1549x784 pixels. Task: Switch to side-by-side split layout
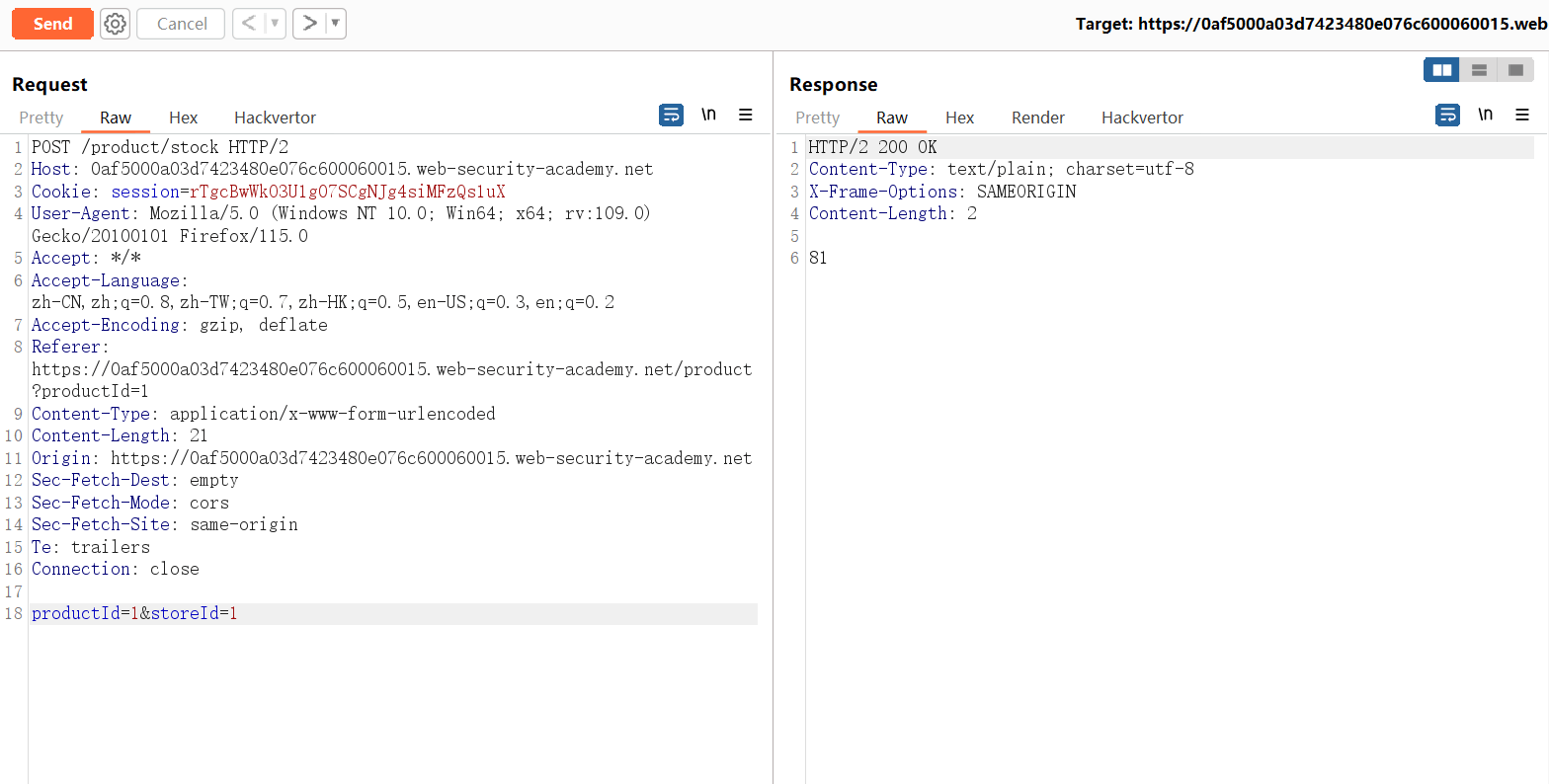tap(1442, 70)
